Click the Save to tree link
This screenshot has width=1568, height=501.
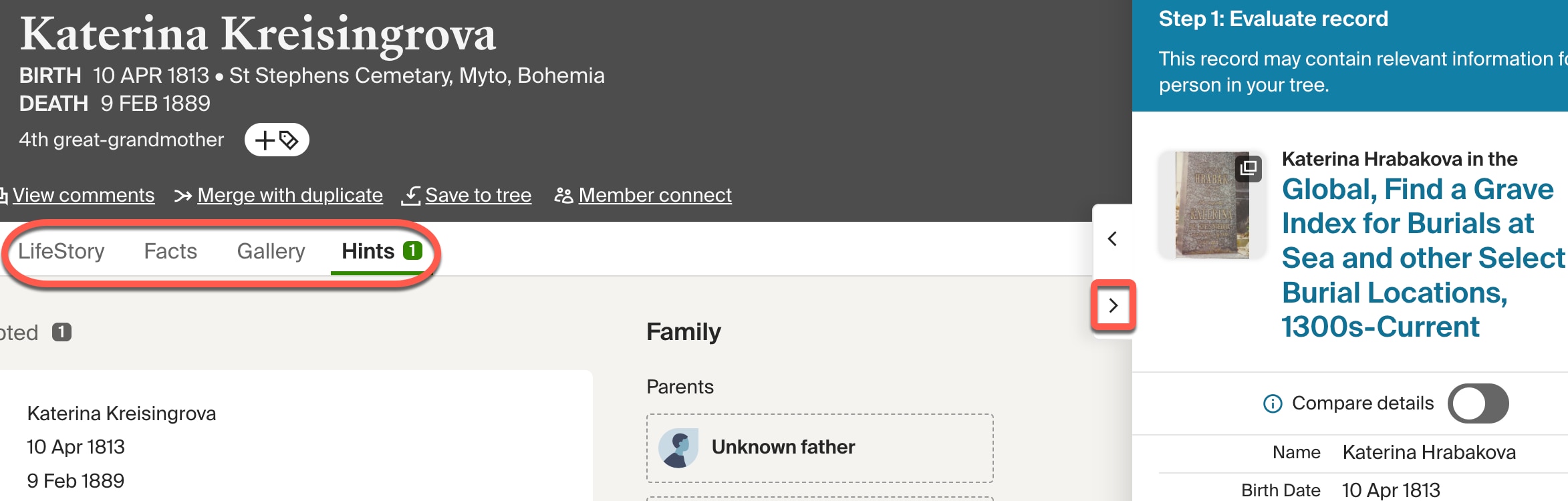479,195
